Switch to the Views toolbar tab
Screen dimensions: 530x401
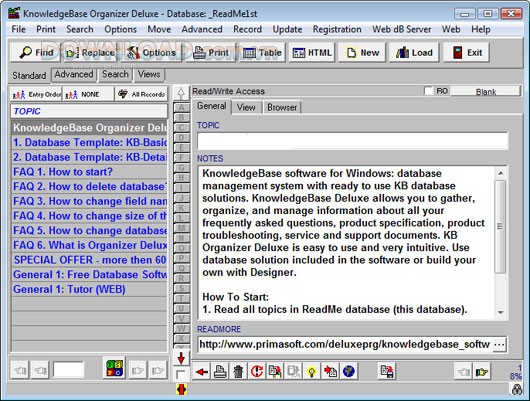[149, 74]
